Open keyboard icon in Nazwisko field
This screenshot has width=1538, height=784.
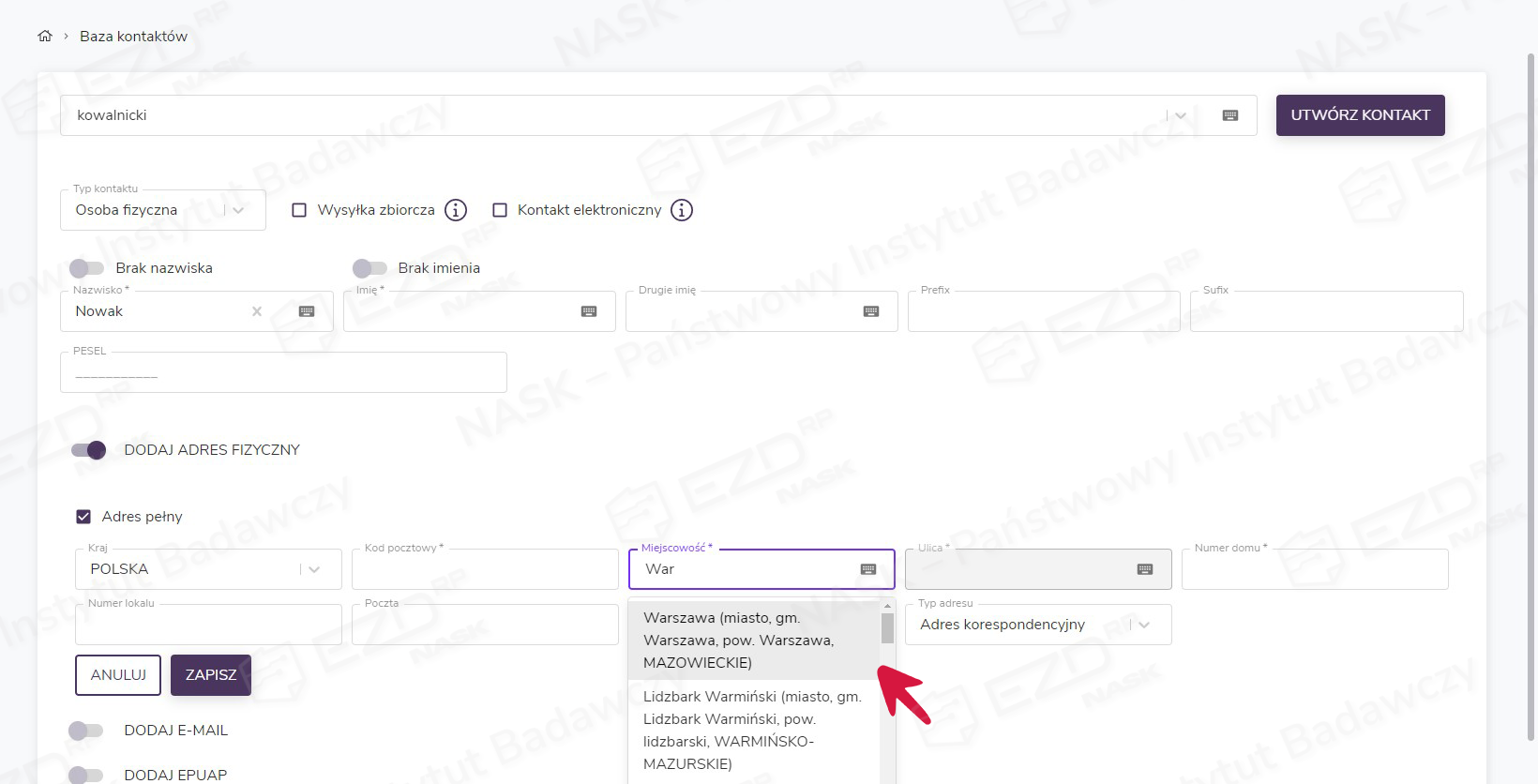(x=307, y=311)
